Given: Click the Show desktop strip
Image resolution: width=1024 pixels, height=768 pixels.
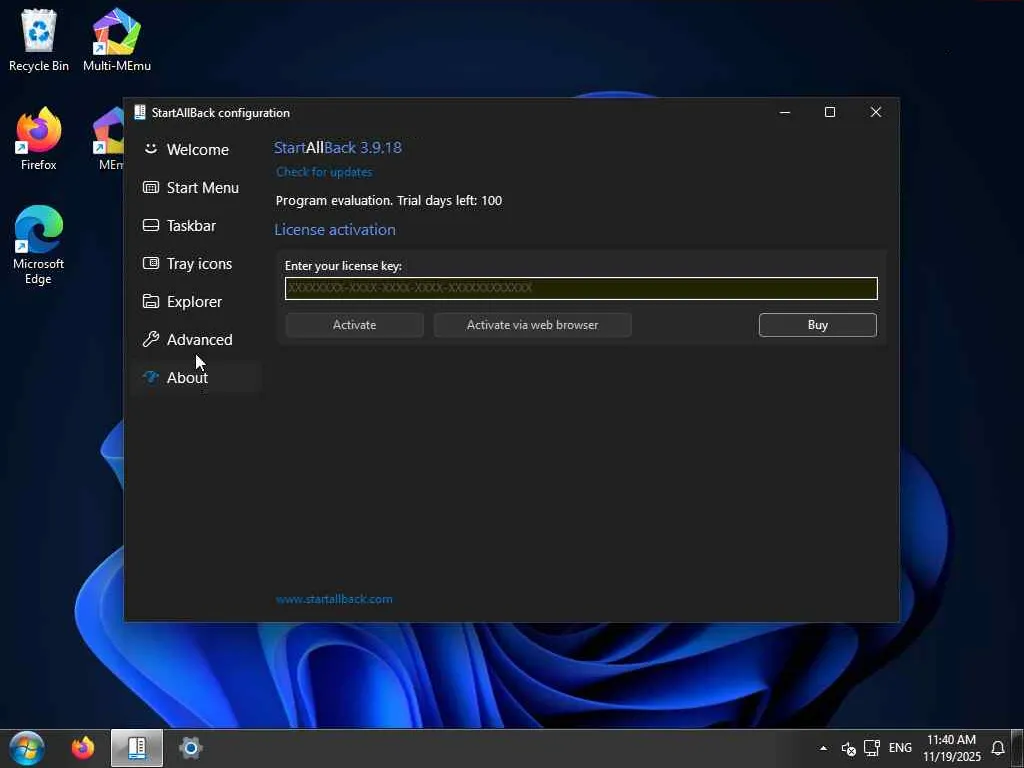Looking at the screenshot, I should coord(1017,748).
